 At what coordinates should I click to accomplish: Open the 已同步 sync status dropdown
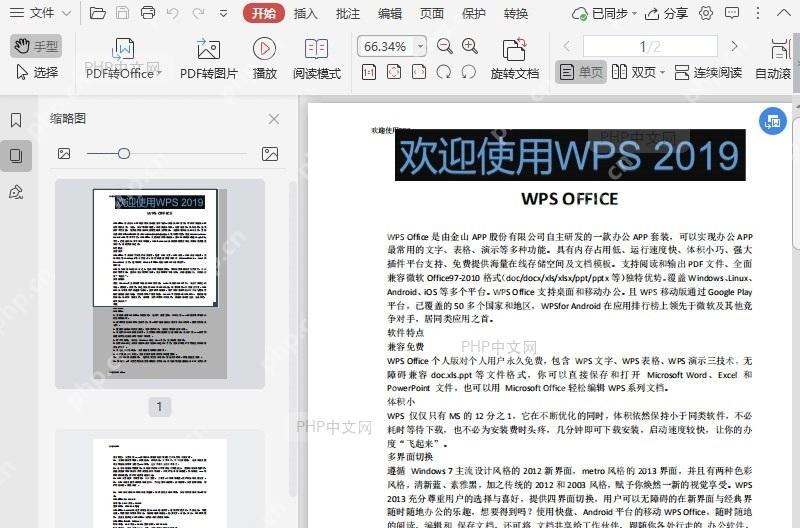tap(604, 14)
